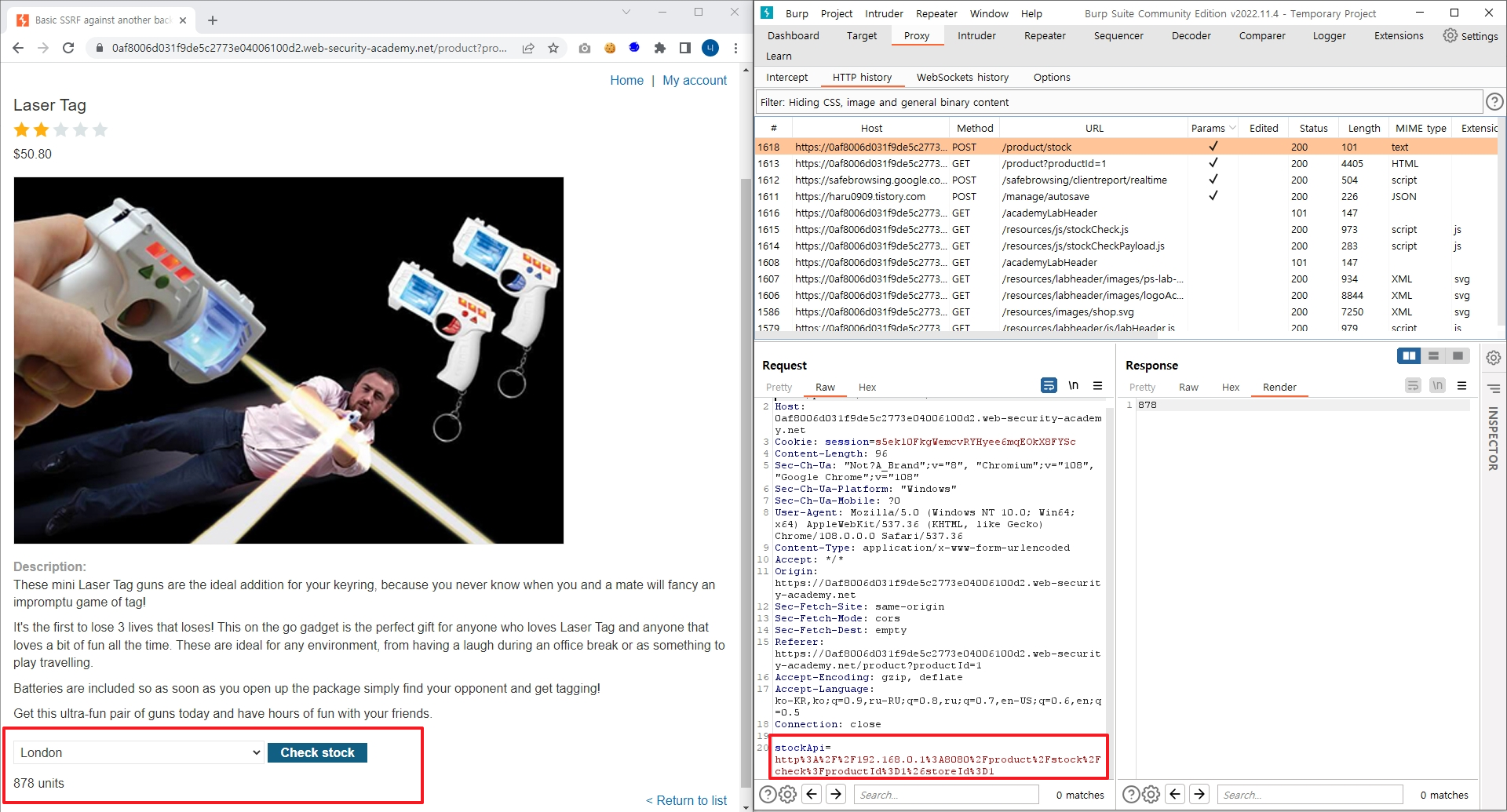Sort history by Status column

pyautogui.click(x=1313, y=128)
